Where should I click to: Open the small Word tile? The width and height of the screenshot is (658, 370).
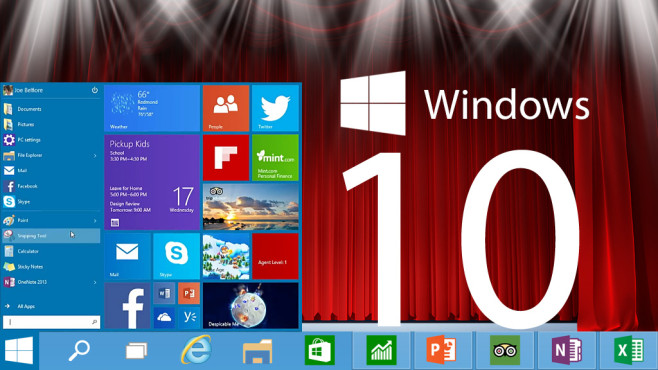point(164,293)
